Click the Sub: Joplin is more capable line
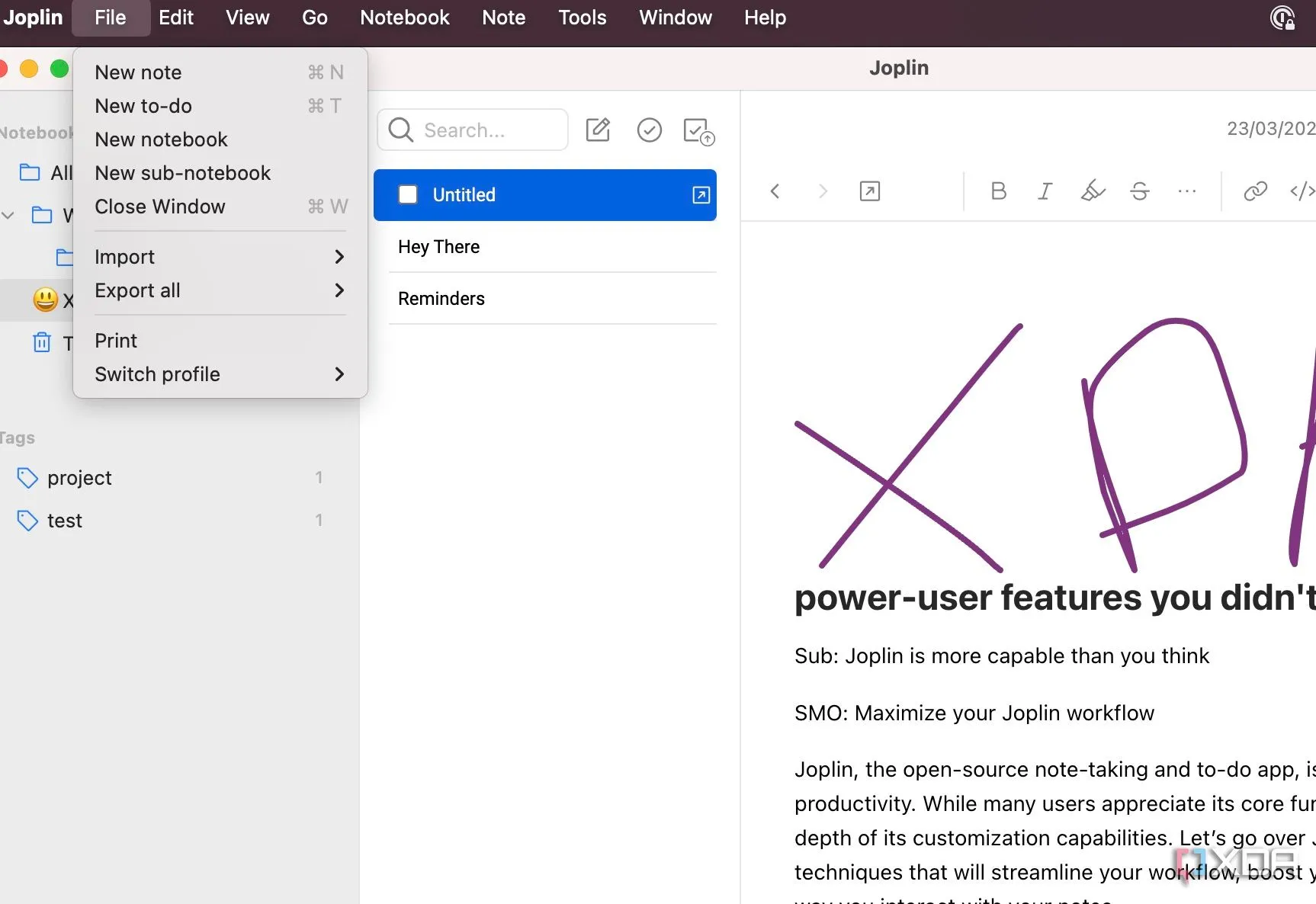 [x=1001, y=656]
